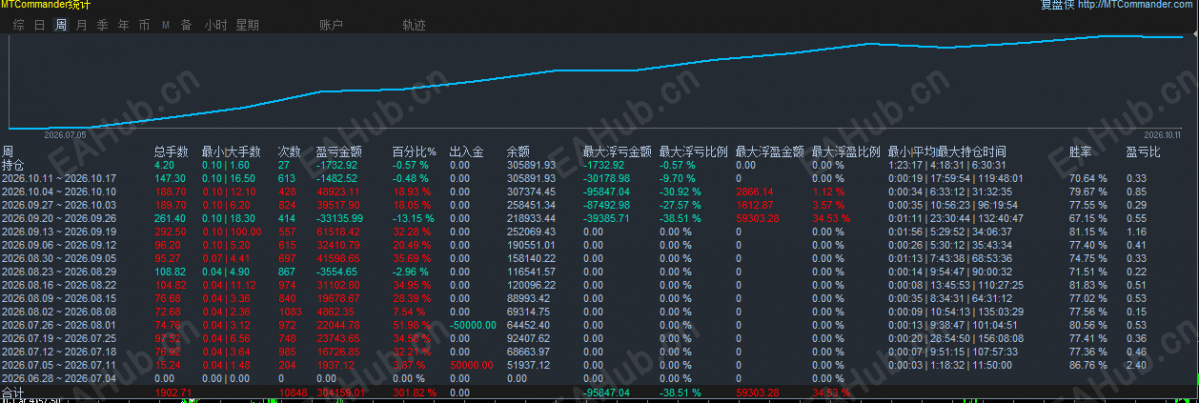Open the 备 tab

coord(186,25)
